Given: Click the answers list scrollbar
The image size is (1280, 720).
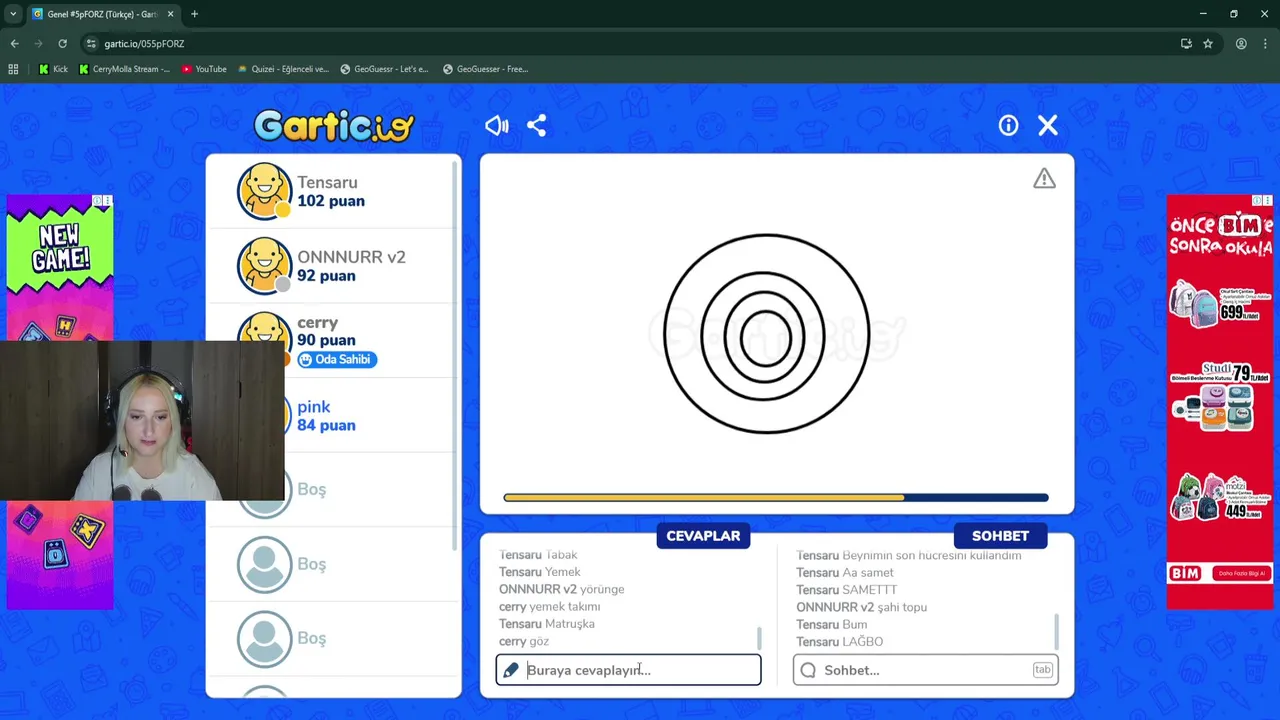Looking at the screenshot, I should [x=759, y=638].
